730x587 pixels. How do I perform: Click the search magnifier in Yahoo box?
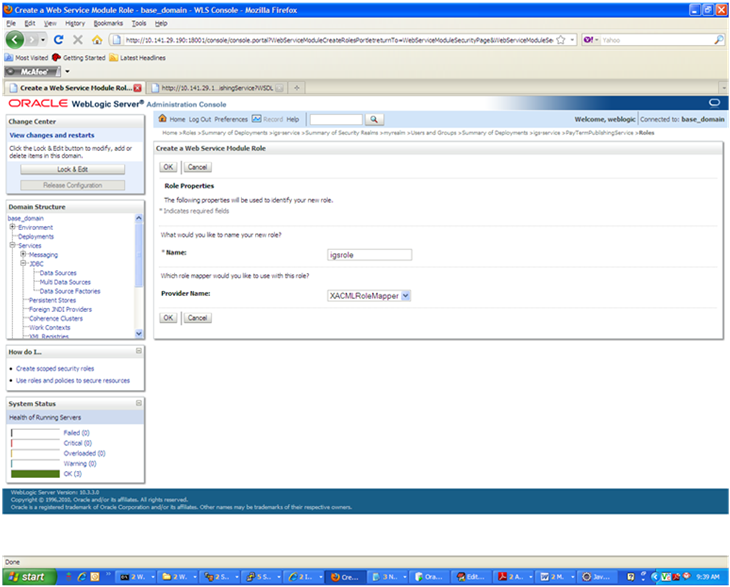coord(719,40)
